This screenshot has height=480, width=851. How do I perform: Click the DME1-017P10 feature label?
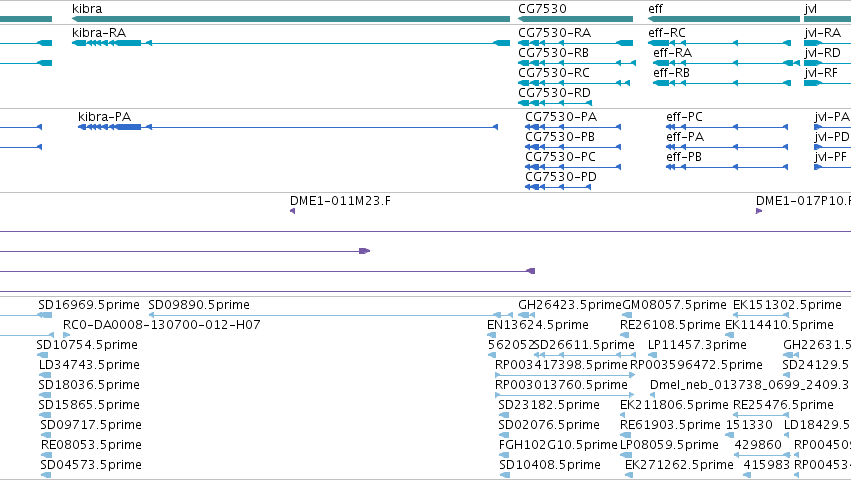[x=803, y=201]
